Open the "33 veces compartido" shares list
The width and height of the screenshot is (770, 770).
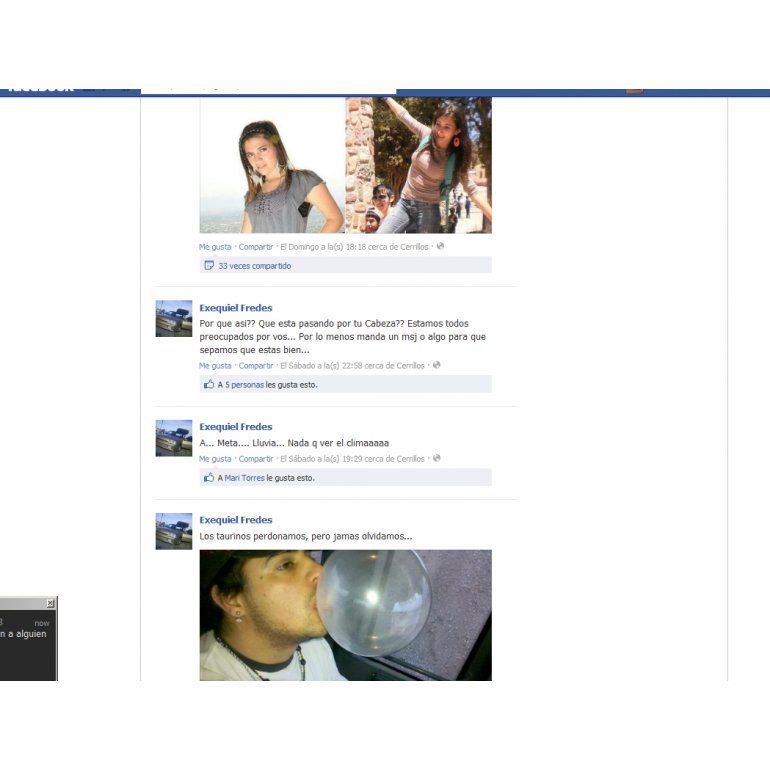[255, 266]
